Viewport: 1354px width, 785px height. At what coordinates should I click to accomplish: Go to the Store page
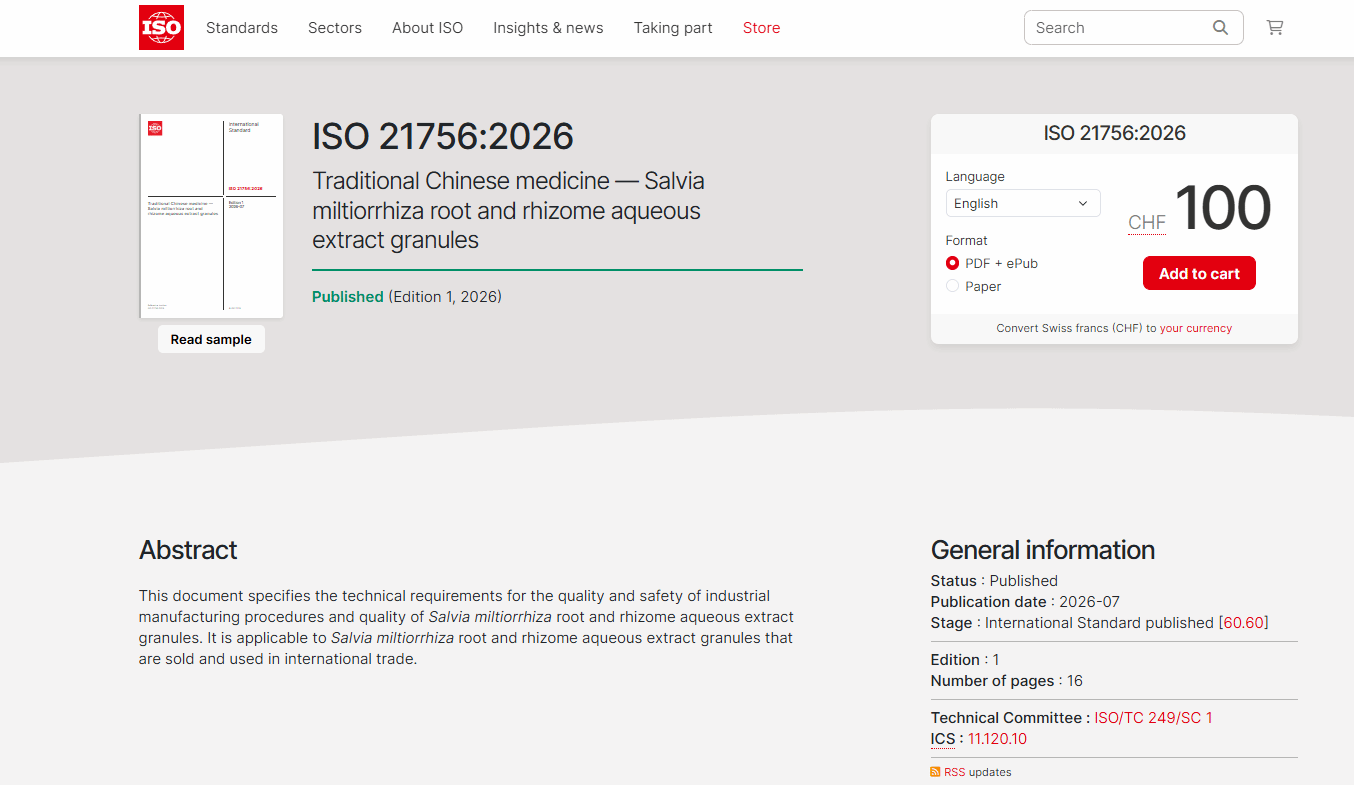(x=761, y=28)
